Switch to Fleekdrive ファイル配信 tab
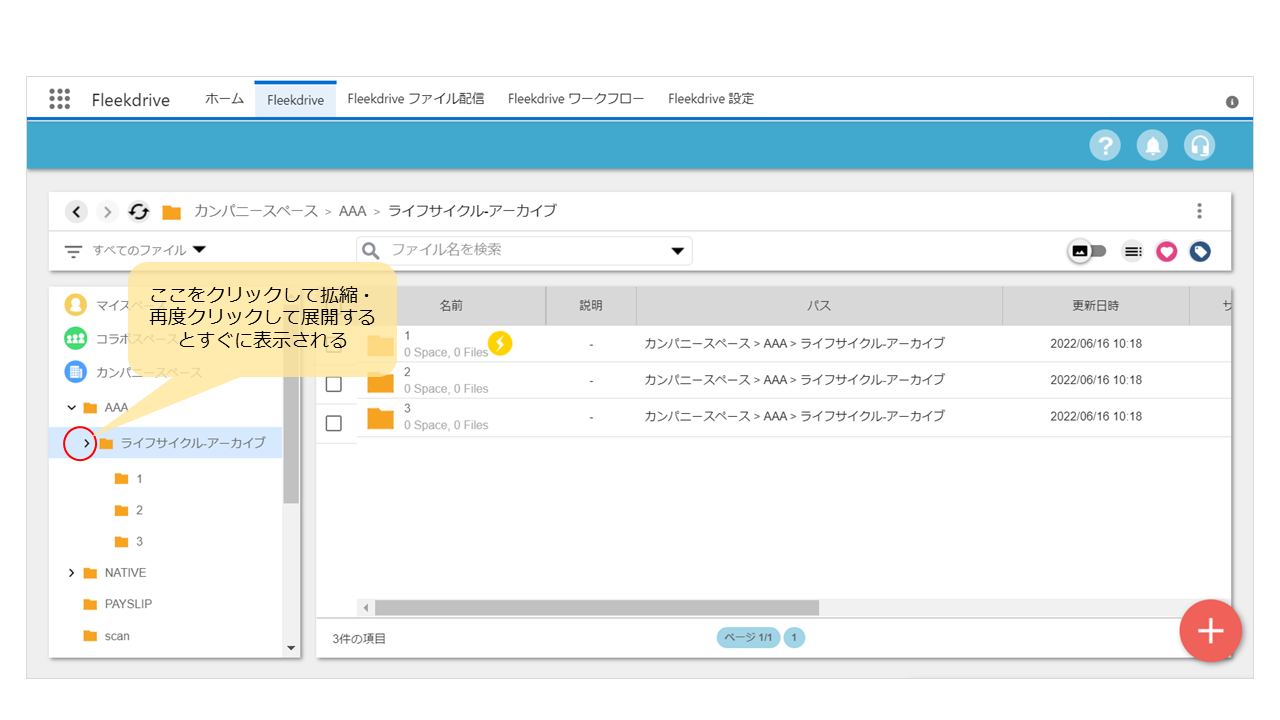Screen dimensions: 1280x720 click(415, 99)
